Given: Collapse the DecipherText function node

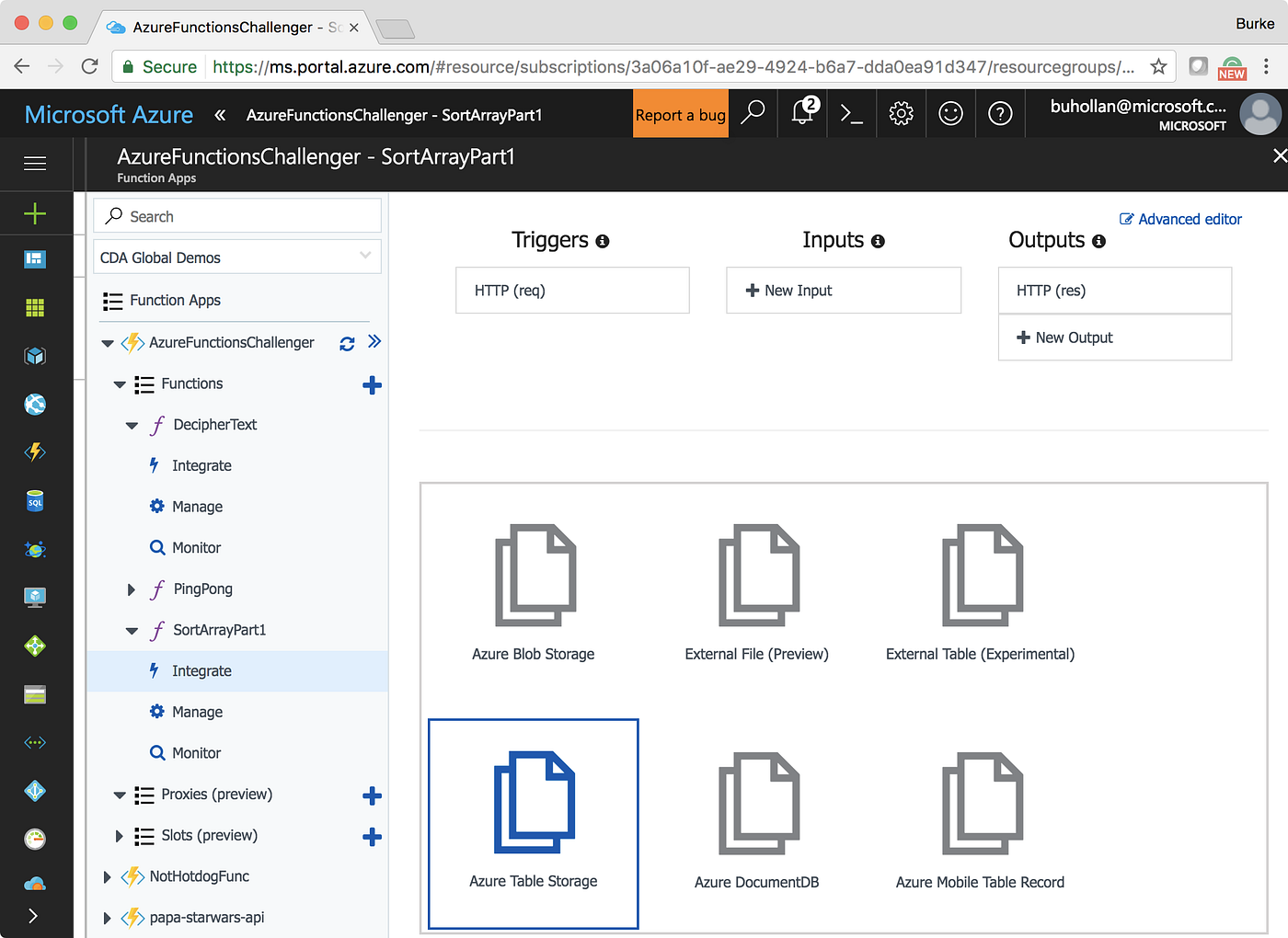Looking at the screenshot, I should 132,425.
